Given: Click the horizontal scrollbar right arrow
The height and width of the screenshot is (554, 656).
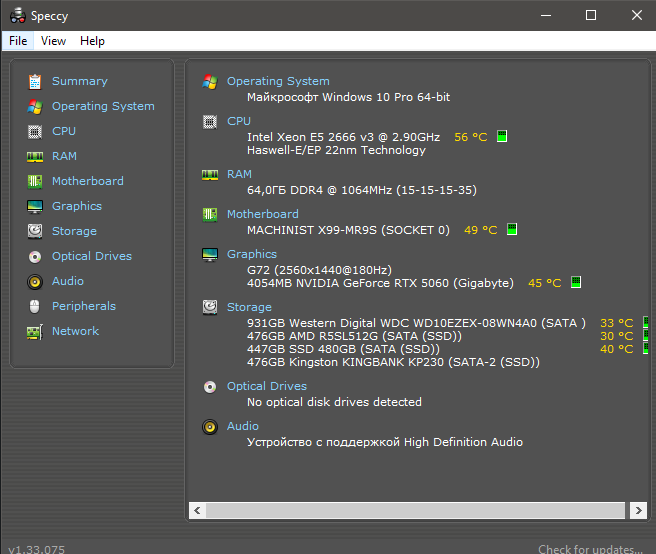Looking at the screenshot, I should 638,510.
